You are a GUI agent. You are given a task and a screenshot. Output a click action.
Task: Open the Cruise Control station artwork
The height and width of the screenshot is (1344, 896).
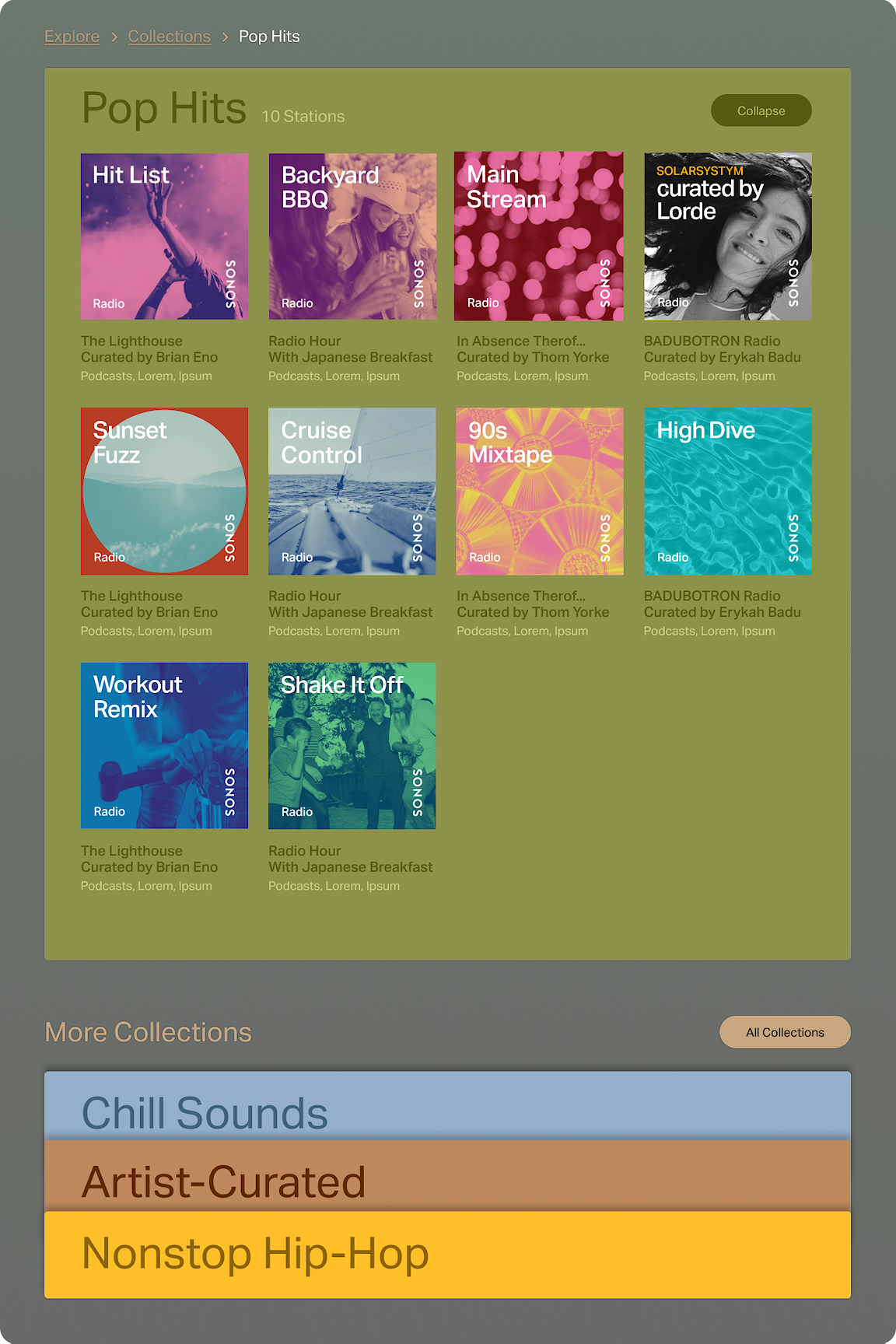coord(352,492)
